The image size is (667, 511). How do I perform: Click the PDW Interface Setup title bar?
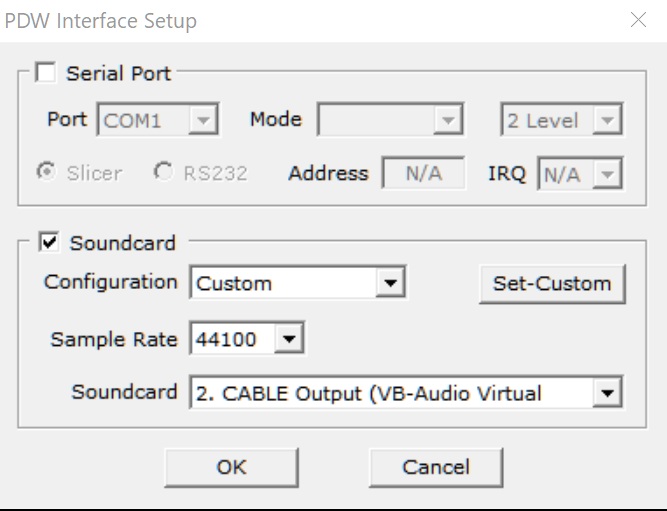coord(300,20)
